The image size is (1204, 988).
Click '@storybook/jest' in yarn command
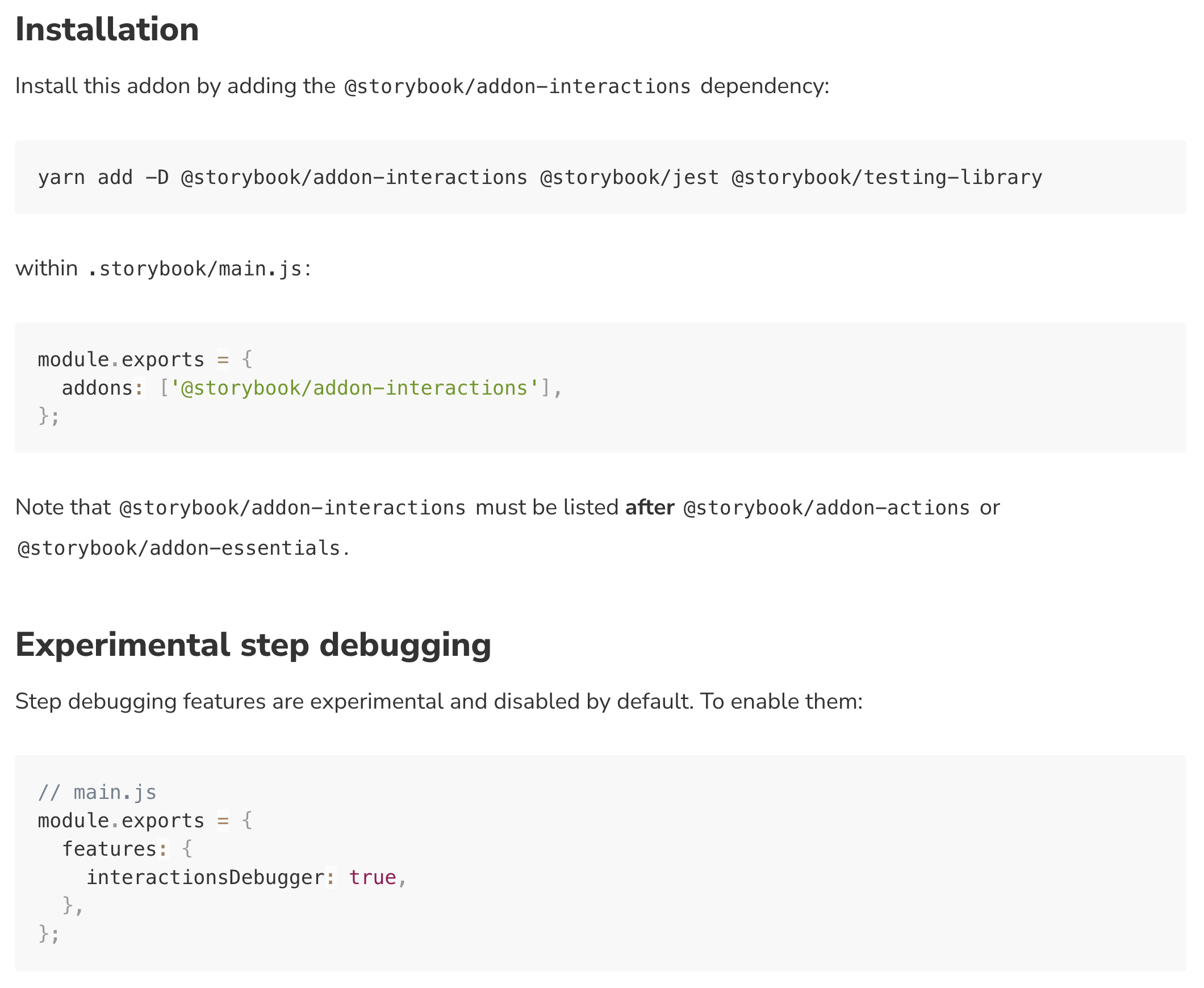click(x=630, y=178)
